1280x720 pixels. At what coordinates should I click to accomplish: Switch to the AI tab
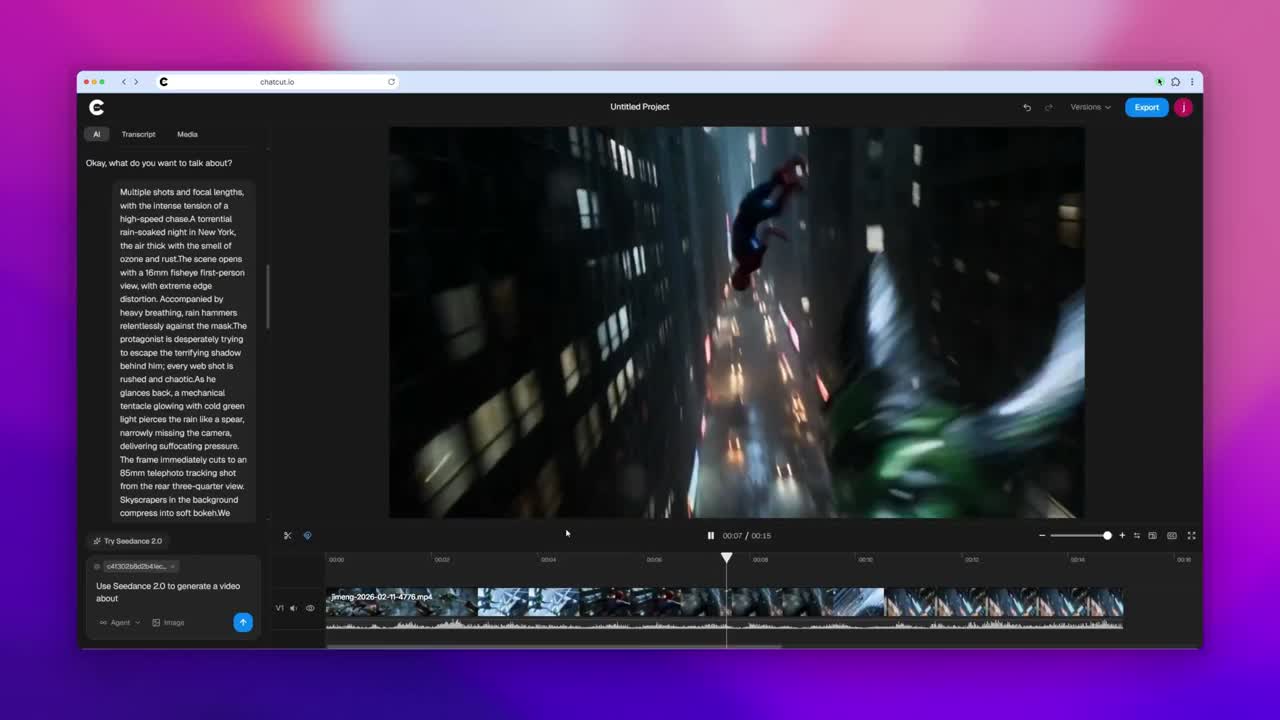click(x=97, y=134)
